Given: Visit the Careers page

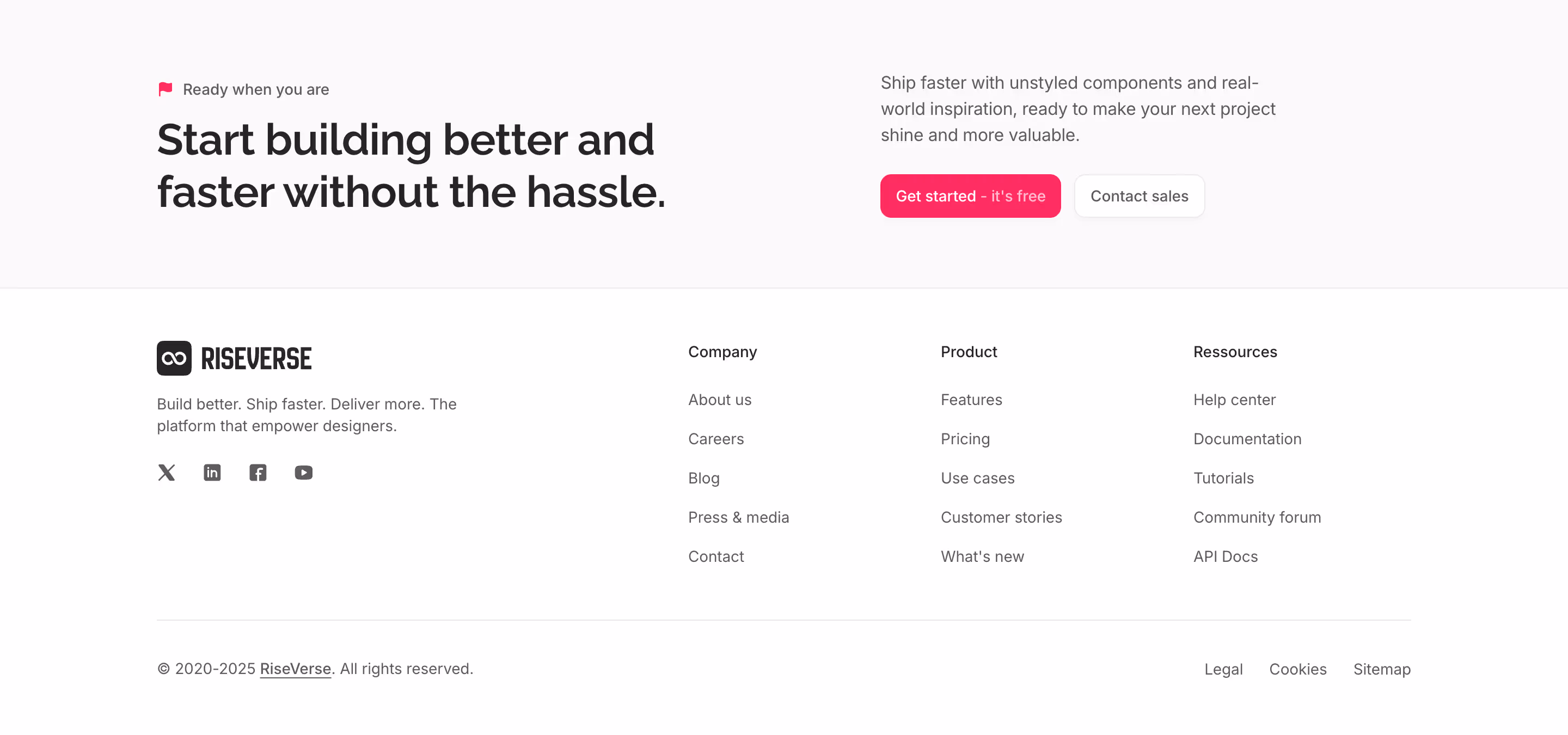Looking at the screenshot, I should pos(716,439).
